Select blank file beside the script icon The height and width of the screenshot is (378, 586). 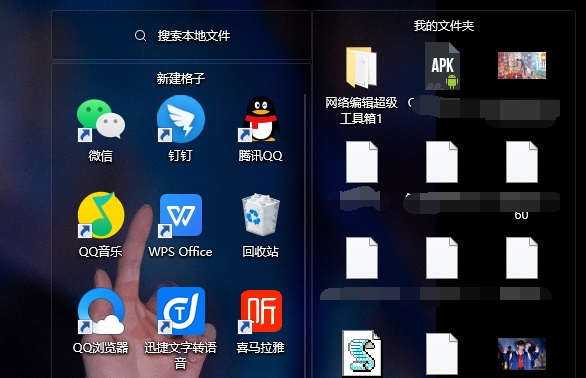click(442, 354)
